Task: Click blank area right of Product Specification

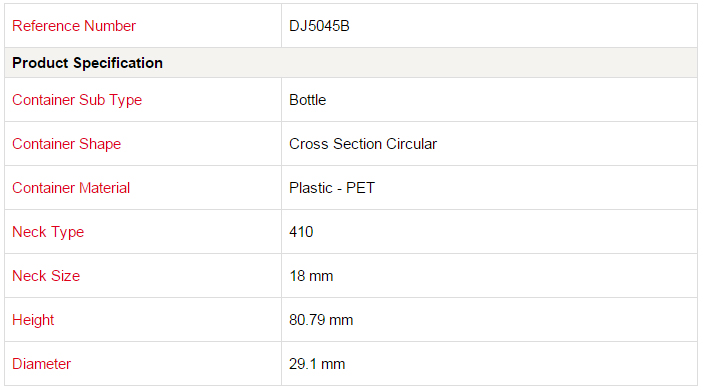Action: [x=428, y=63]
